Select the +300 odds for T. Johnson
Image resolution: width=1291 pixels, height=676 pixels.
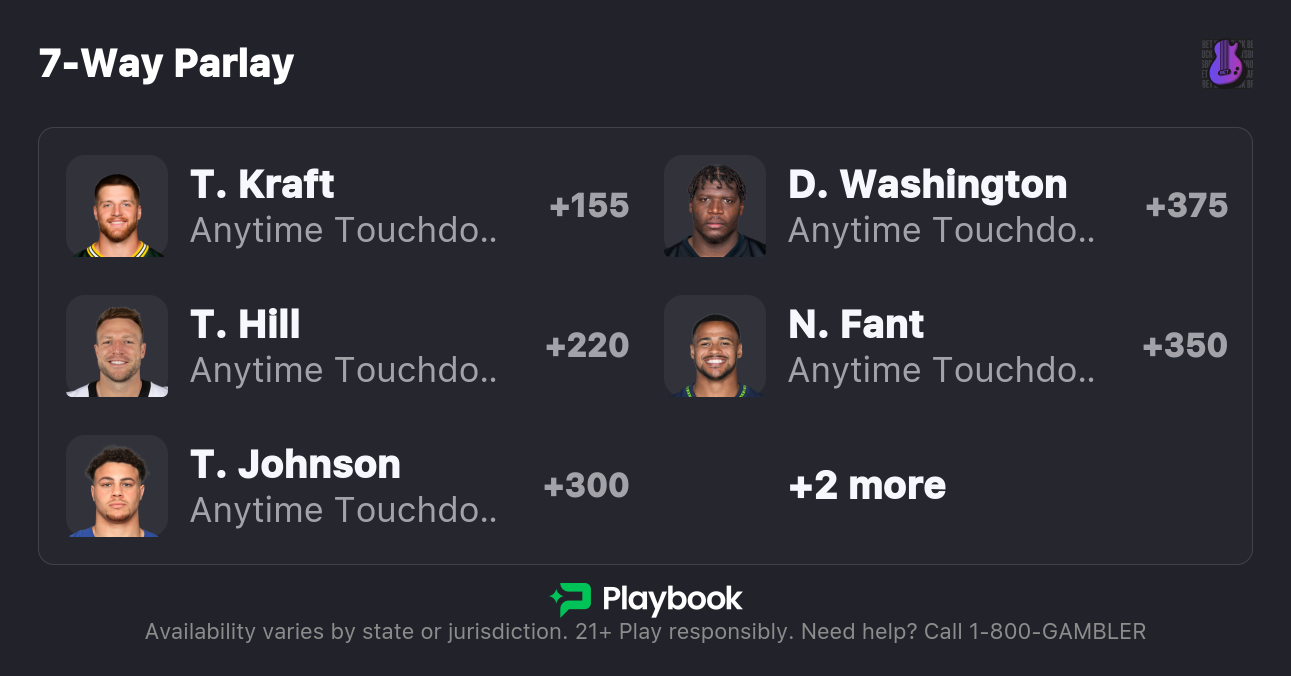click(586, 486)
